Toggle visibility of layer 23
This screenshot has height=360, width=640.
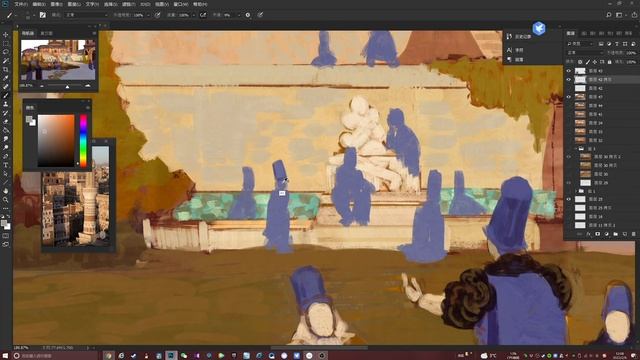[569, 199]
